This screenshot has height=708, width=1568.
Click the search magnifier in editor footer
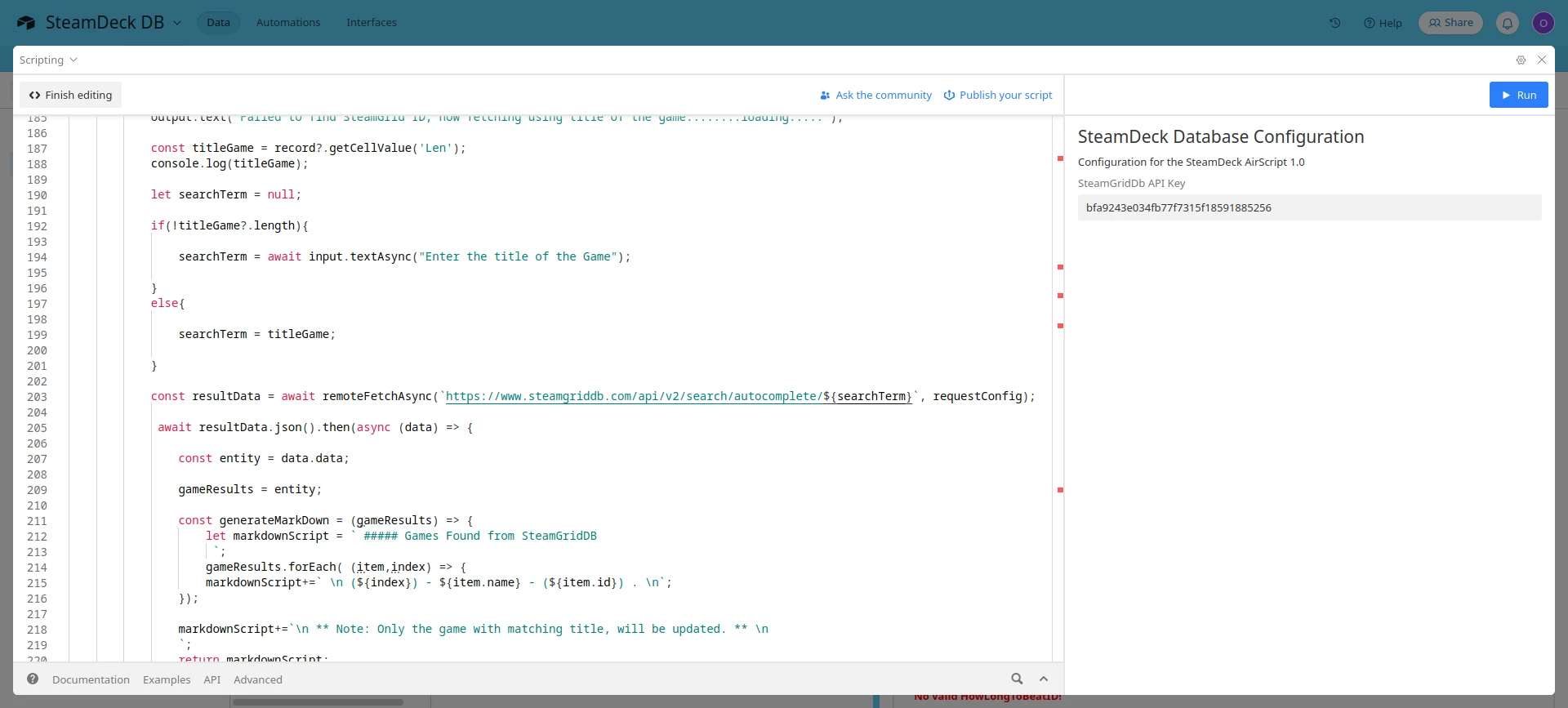(x=1017, y=679)
